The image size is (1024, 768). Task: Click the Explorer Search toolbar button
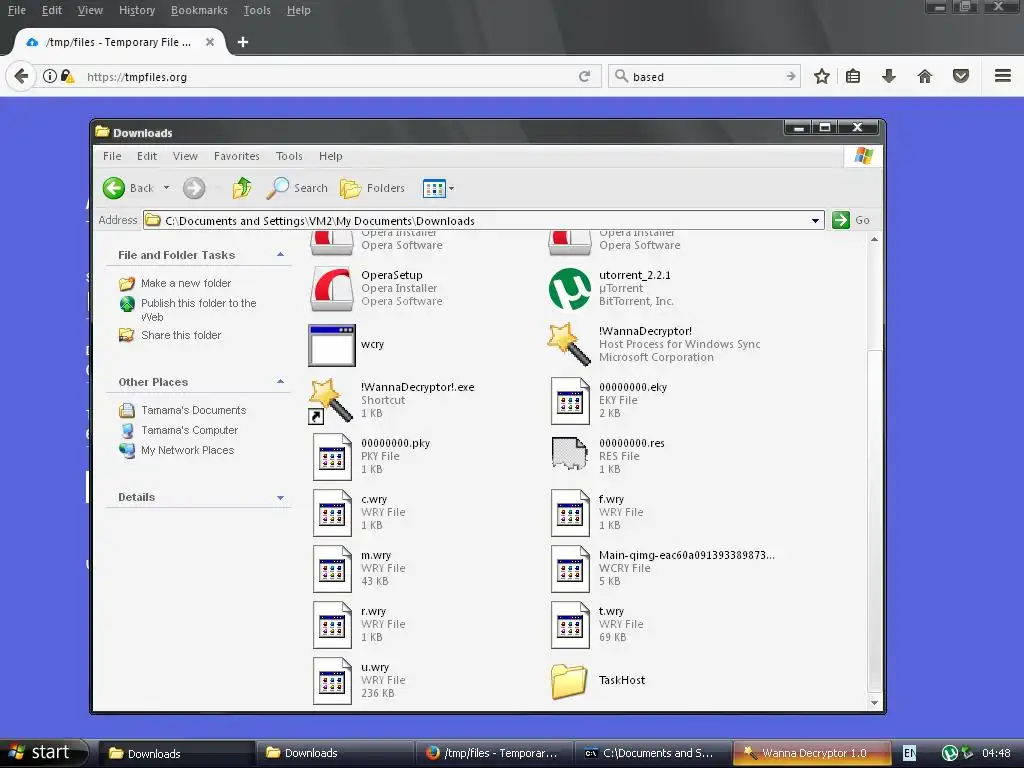point(297,188)
